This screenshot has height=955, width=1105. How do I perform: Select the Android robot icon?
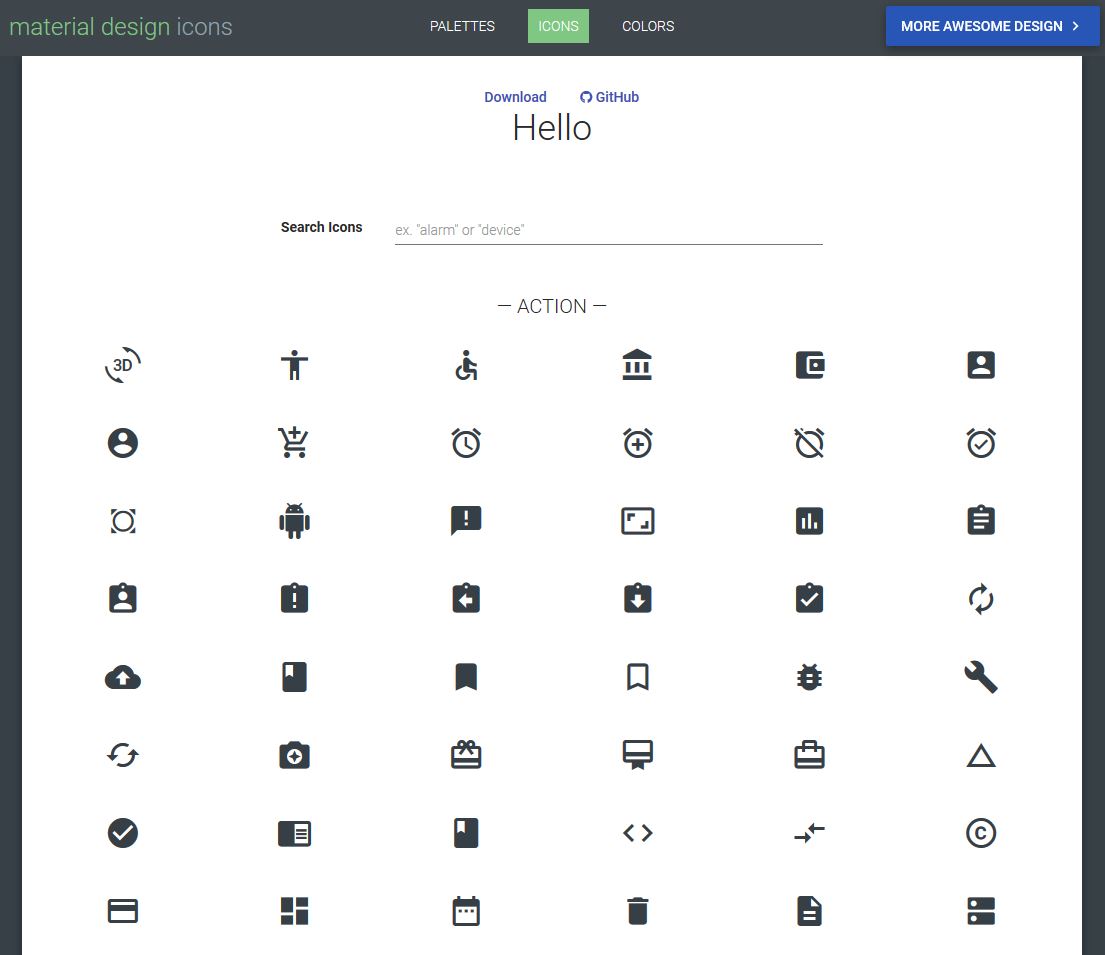coord(294,520)
